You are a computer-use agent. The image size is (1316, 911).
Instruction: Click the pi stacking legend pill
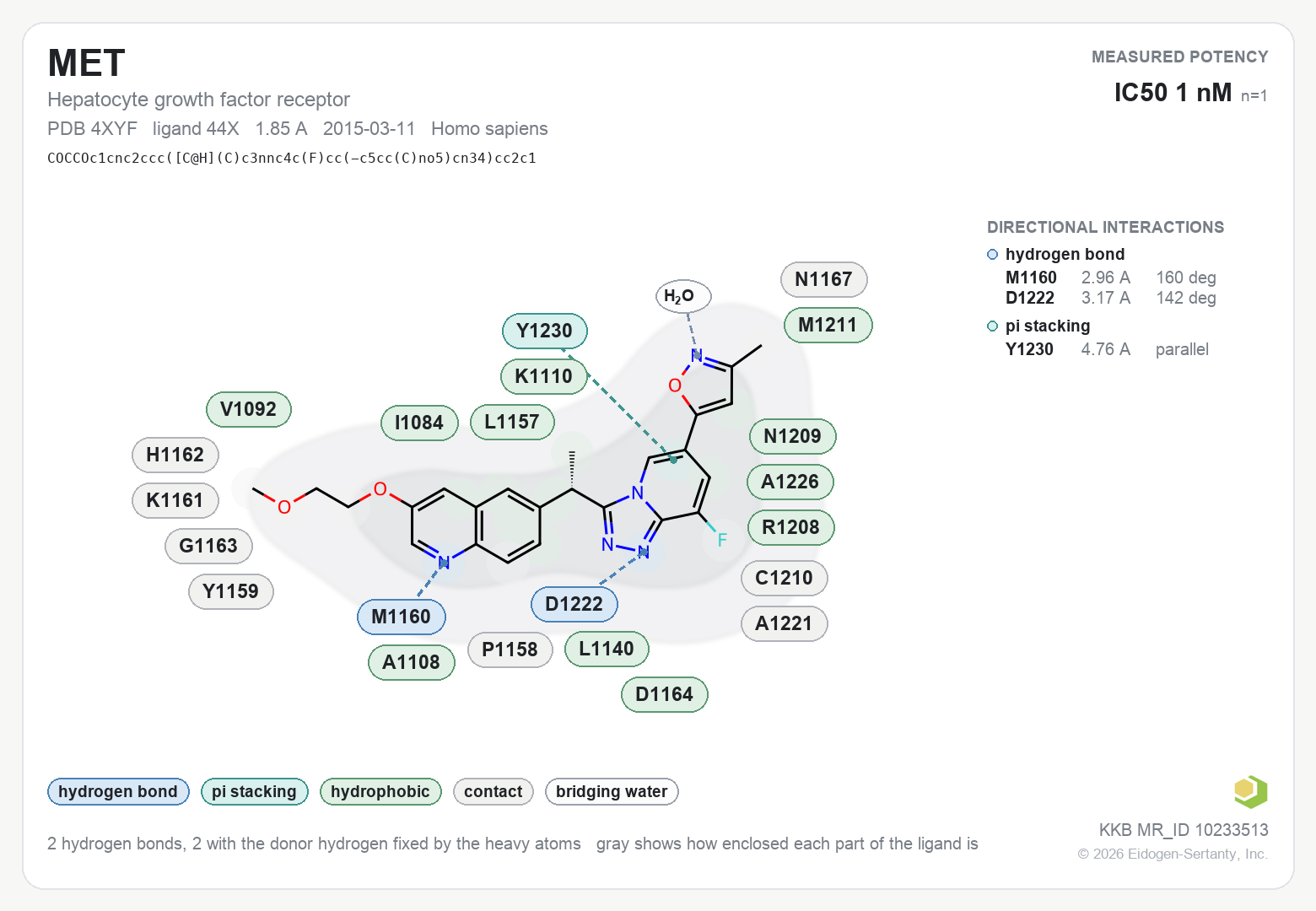[254, 791]
